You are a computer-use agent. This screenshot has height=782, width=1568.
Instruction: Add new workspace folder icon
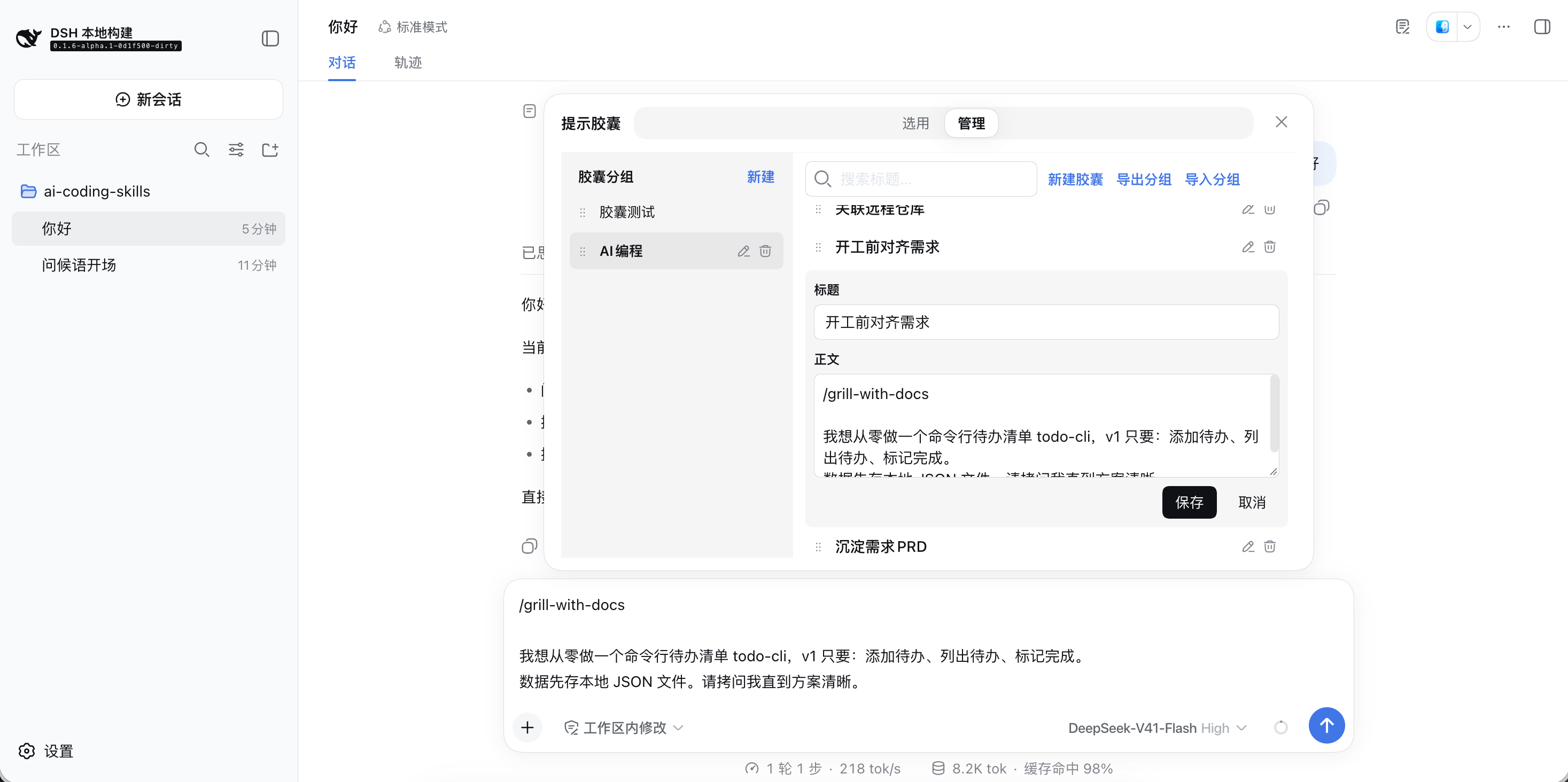(x=270, y=150)
